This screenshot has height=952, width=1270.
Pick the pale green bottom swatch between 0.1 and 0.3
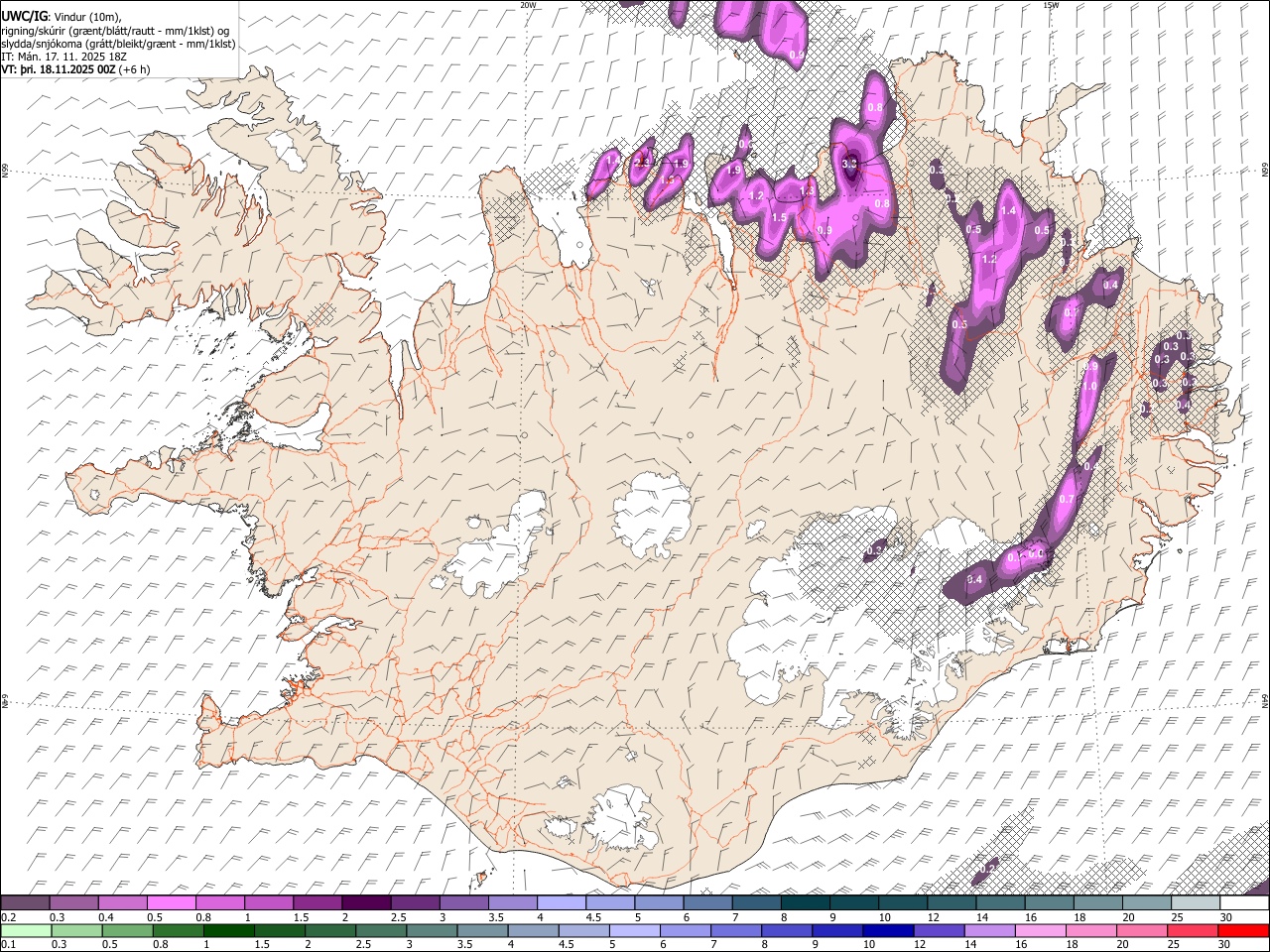click(27, 930)
